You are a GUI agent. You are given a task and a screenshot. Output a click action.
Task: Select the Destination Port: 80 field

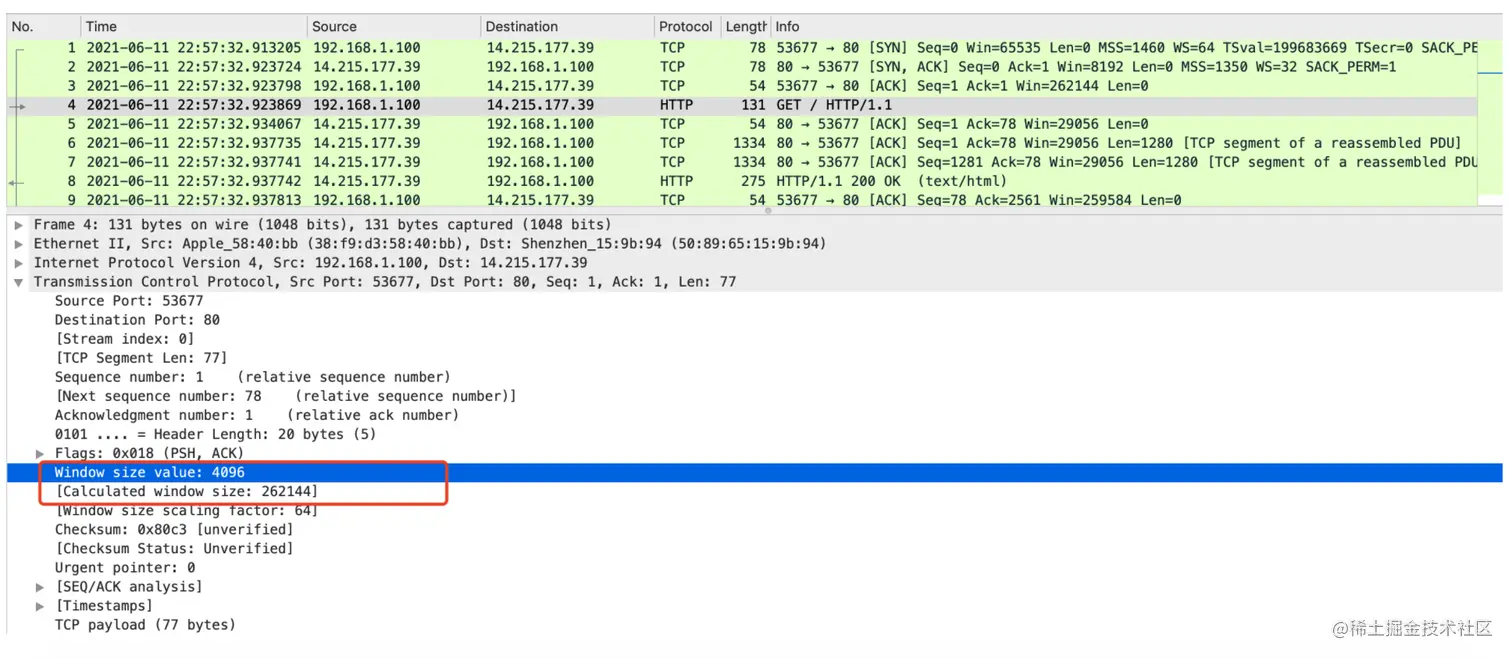tap(137, 320)
